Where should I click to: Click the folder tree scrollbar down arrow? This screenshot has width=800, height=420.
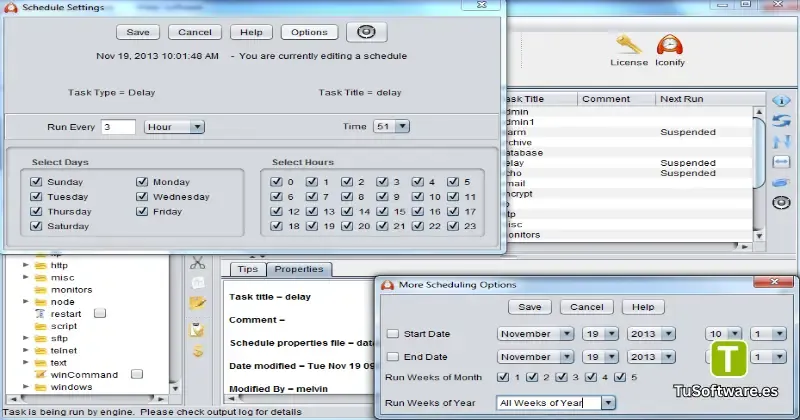click(175, 388)
